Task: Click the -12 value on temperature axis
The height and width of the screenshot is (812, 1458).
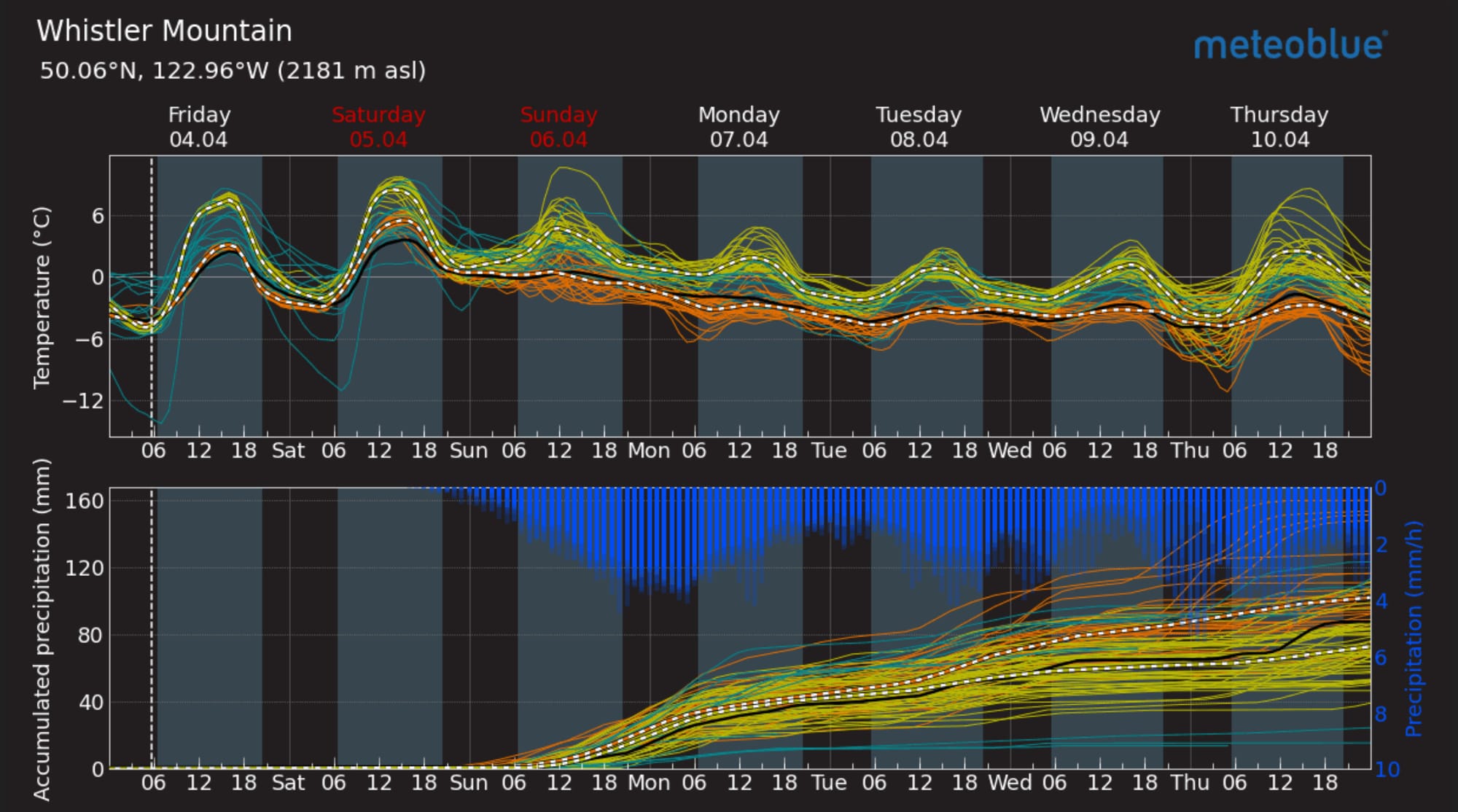Action: click(83, 401)
